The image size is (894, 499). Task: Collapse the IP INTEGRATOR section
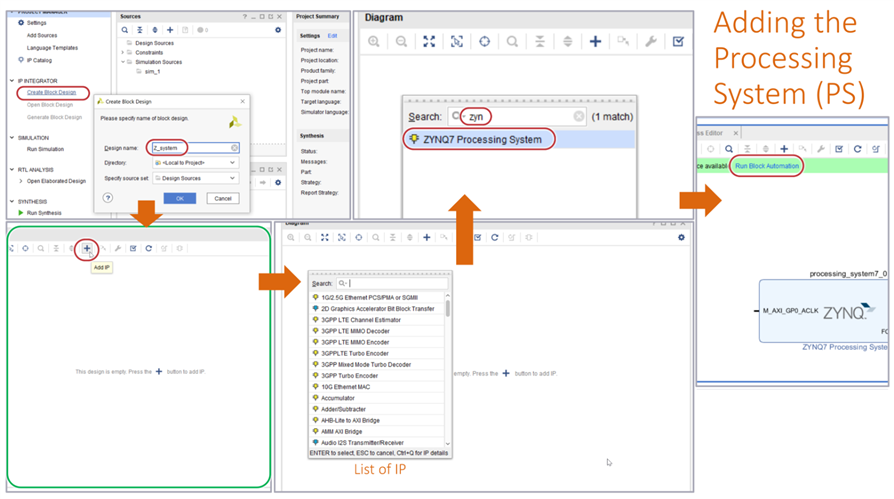click(12, 81)
